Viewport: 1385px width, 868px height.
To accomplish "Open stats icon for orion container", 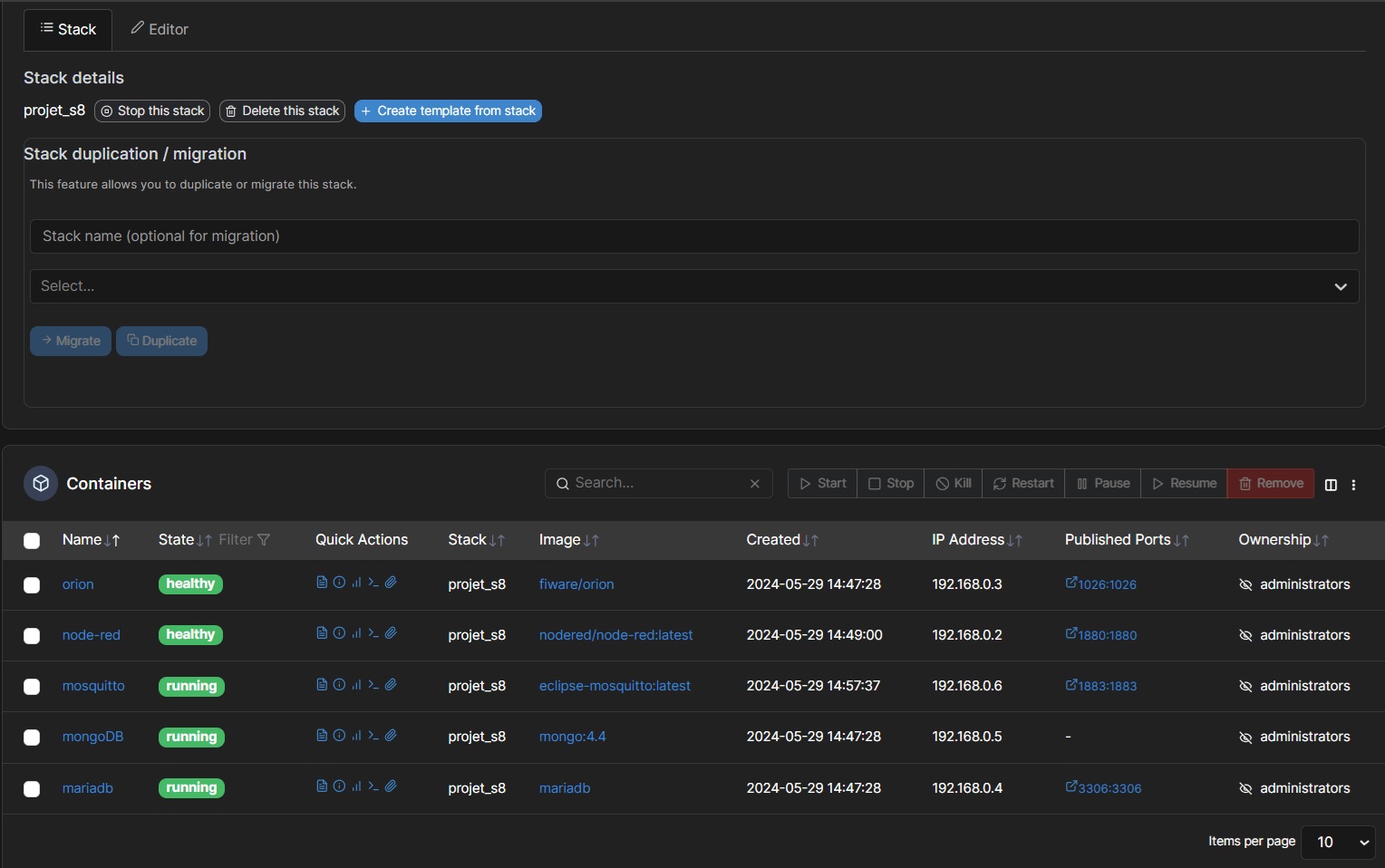I will [x=356, y=583].
